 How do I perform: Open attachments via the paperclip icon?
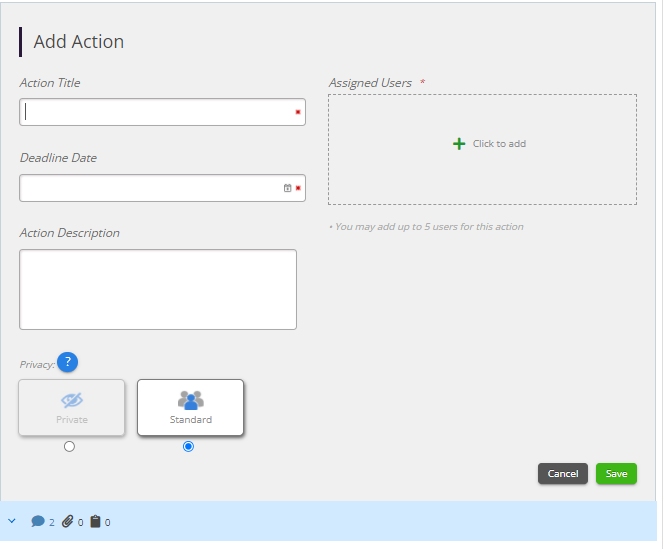[x=67, y=521]
